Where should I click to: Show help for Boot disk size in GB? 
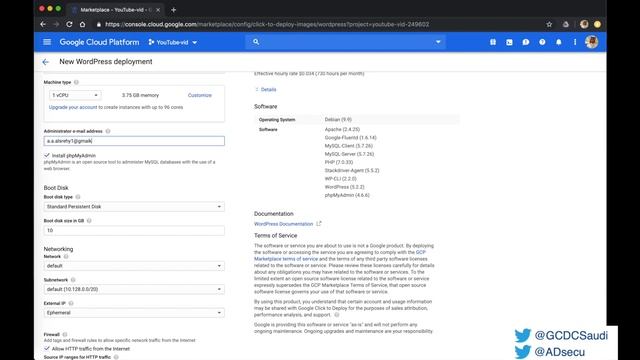(x=89, y=220)
